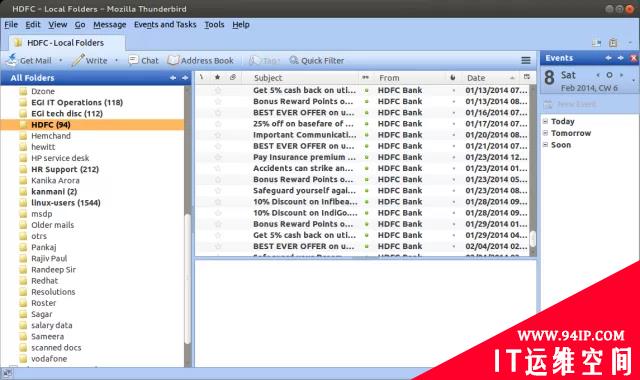Go to next day in Events pane
The height and width of the screenshot is (380, 640).
pyautogui.click(x=621, y=75)
